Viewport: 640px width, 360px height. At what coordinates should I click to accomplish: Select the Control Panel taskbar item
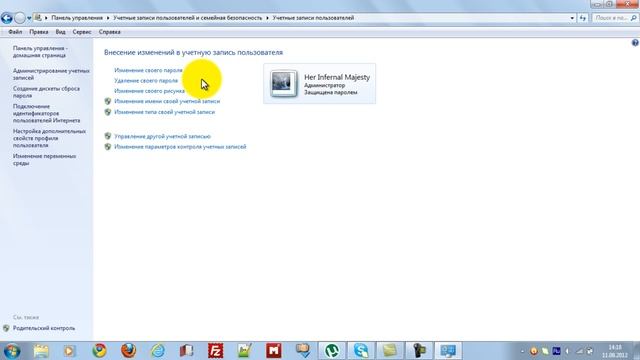[448, 351]
